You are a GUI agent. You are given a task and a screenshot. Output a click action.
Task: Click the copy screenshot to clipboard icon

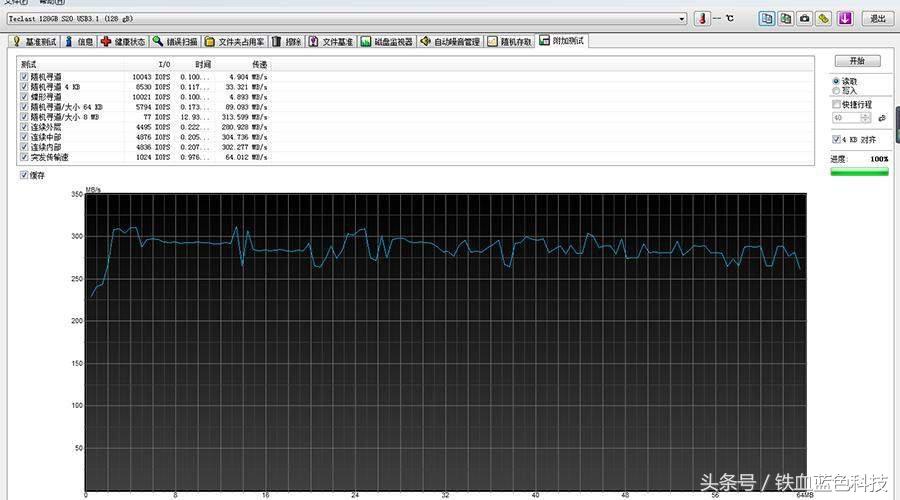786,18
